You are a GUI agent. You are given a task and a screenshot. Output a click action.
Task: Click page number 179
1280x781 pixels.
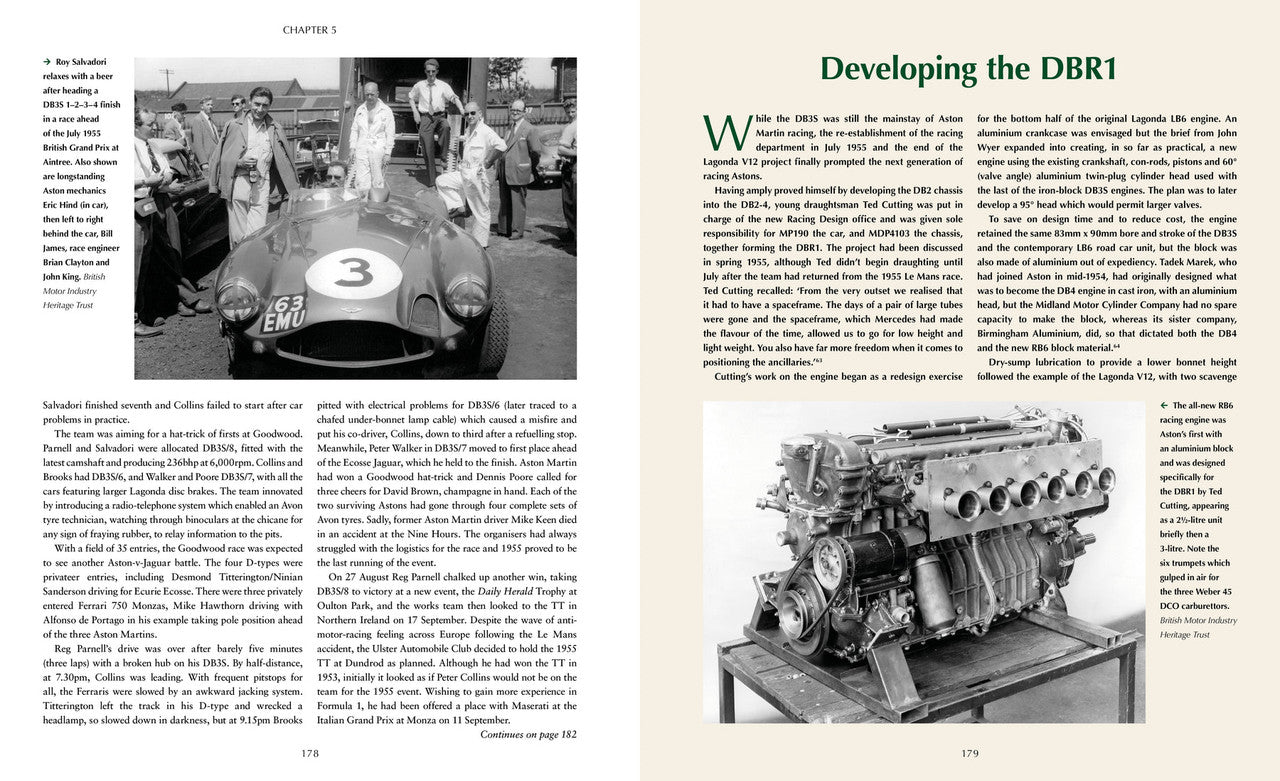pos(969,753)
